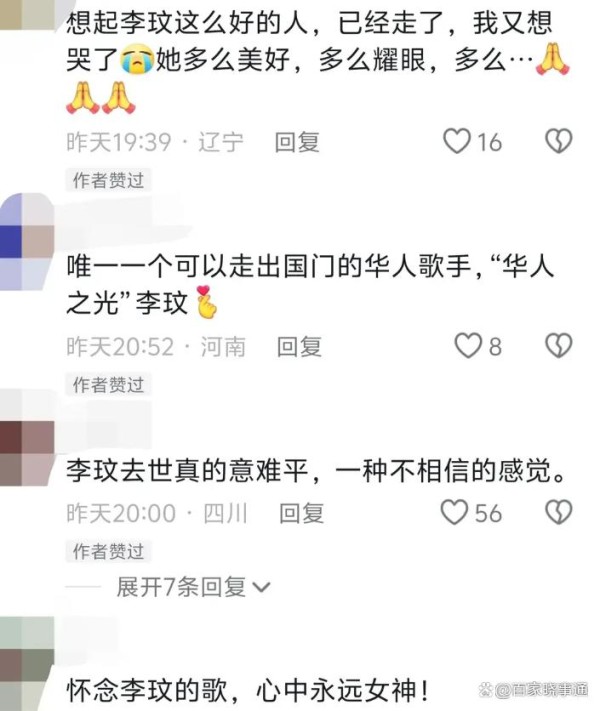Click the chevron beside 展开7条回复

pos(261,588)
